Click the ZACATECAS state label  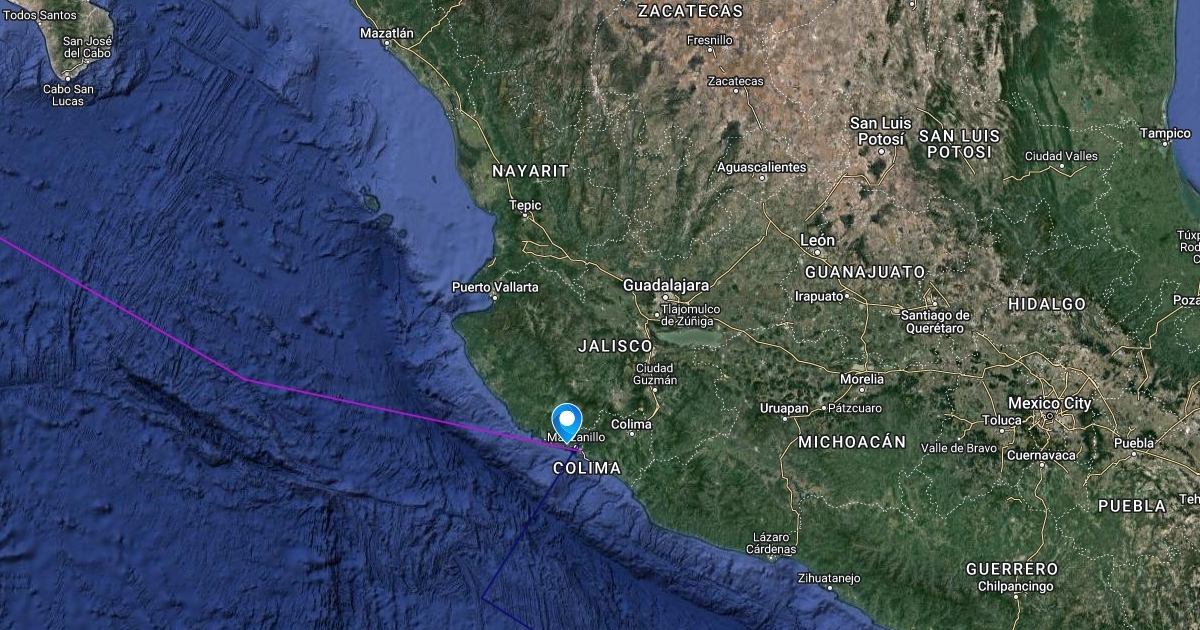point(690,12)
